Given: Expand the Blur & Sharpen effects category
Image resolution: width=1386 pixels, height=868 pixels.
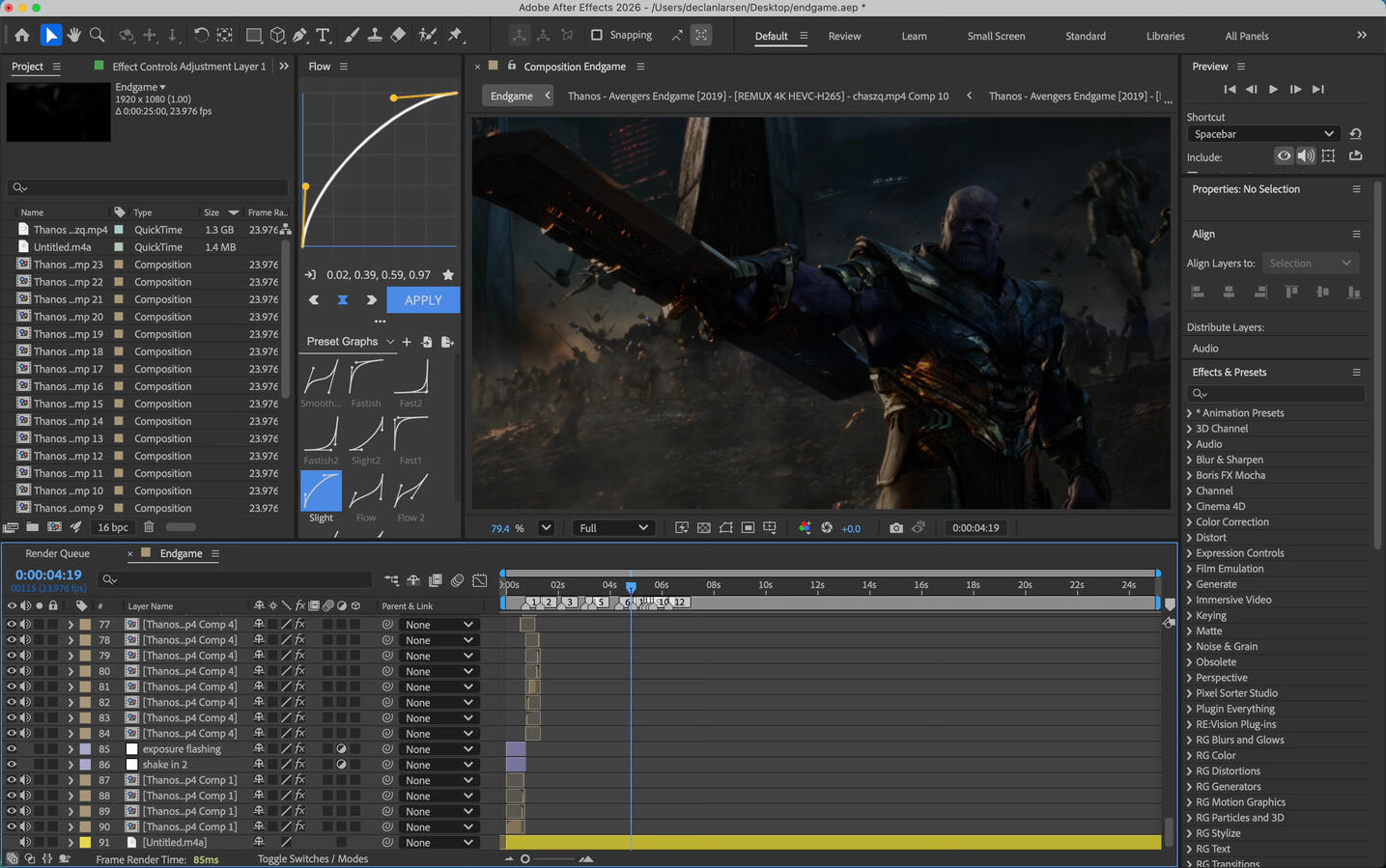Looking at the screenshot, I should tap(1189, 460).
